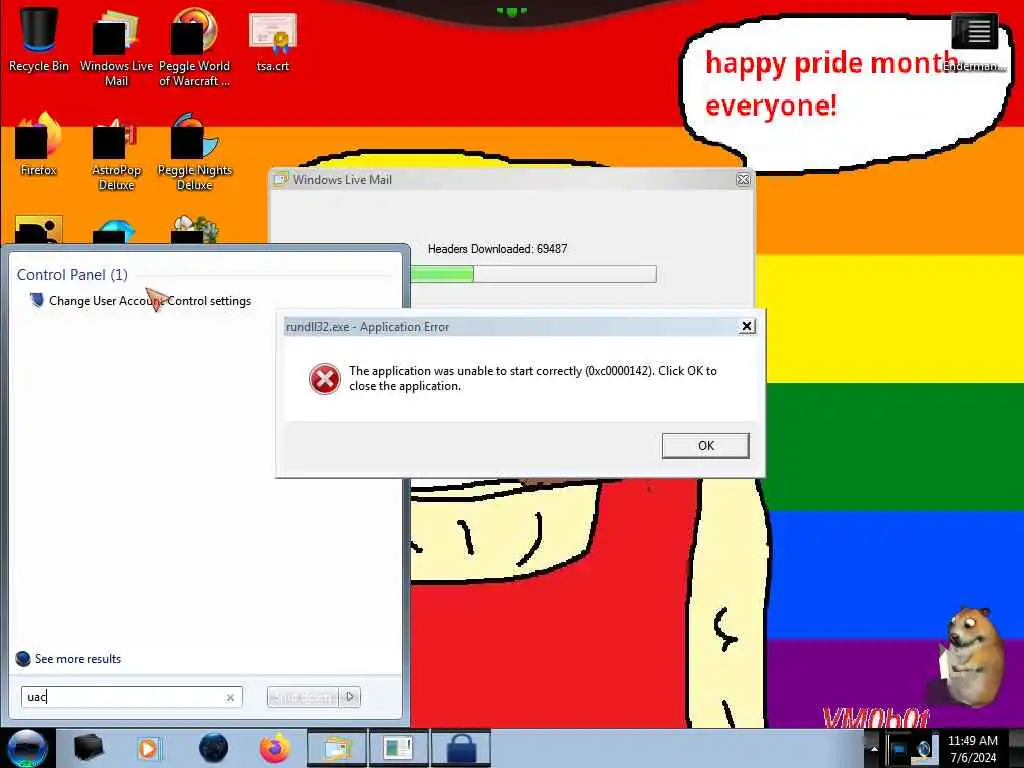Click the red error icon in dialog

pos(325,379)
